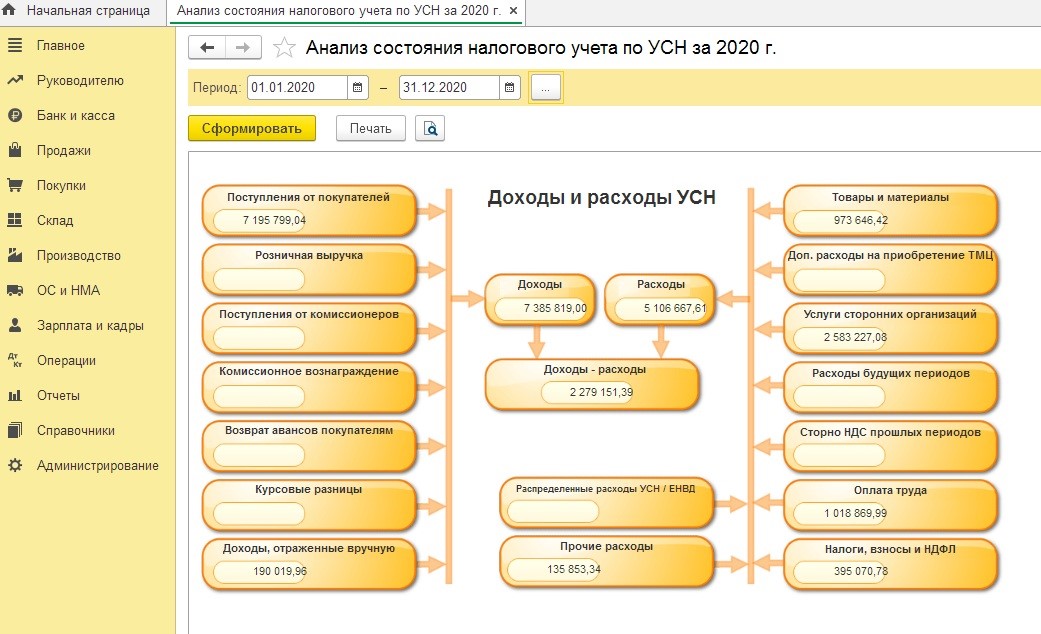Screen dimensions: 1041x634
Task: Click the Печать button
Action: pyautogui.click(x=370, y=129)
